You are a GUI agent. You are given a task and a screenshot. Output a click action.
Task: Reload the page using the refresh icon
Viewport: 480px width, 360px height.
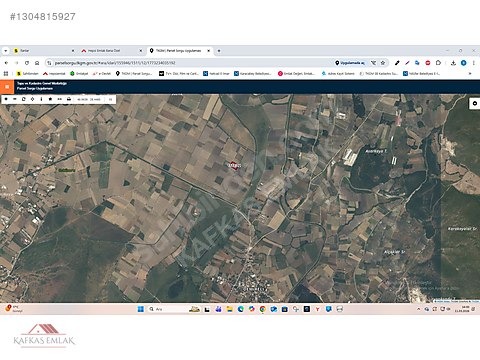(27, 63)
